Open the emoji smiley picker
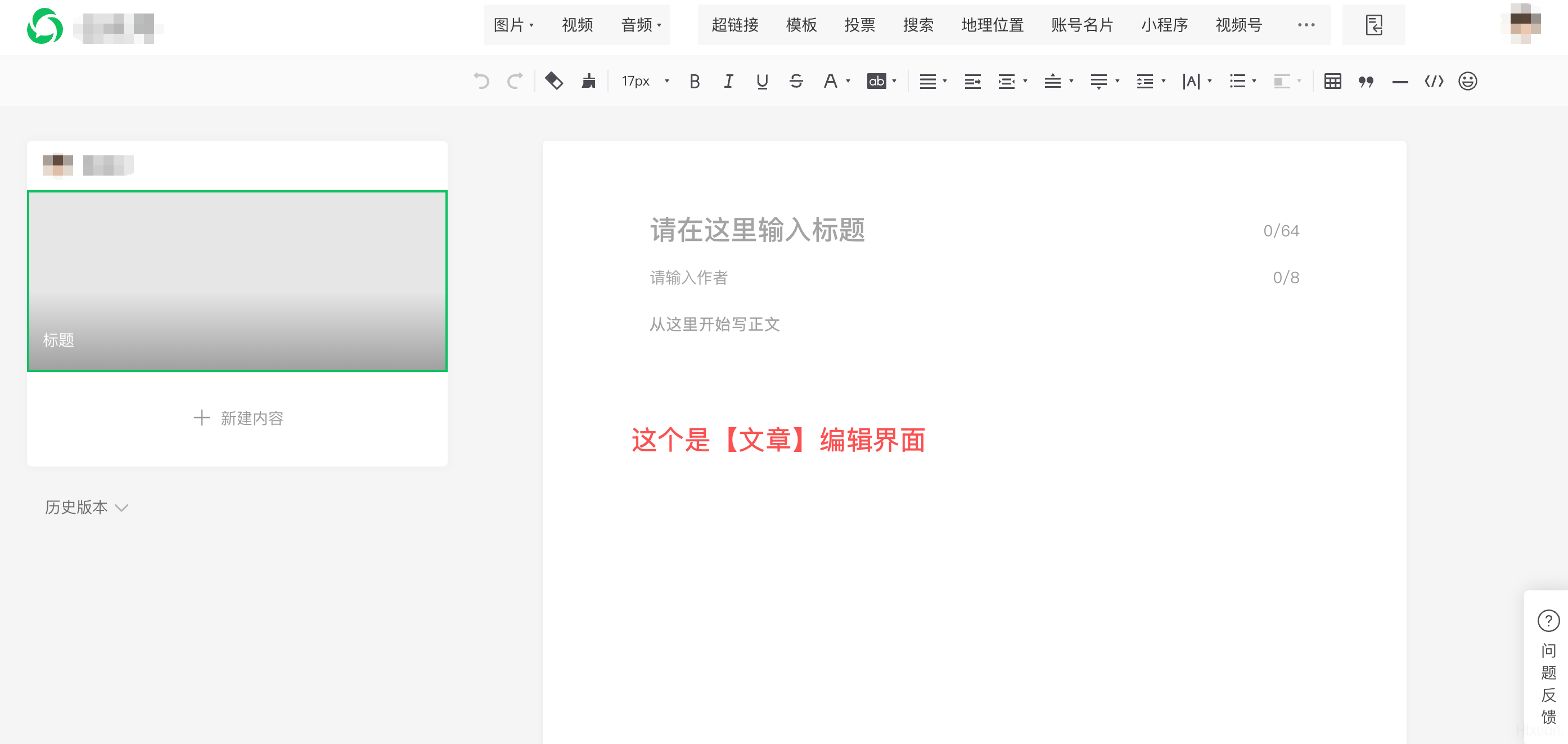This screenshot has width=1568, height=744. point(1467,81)
